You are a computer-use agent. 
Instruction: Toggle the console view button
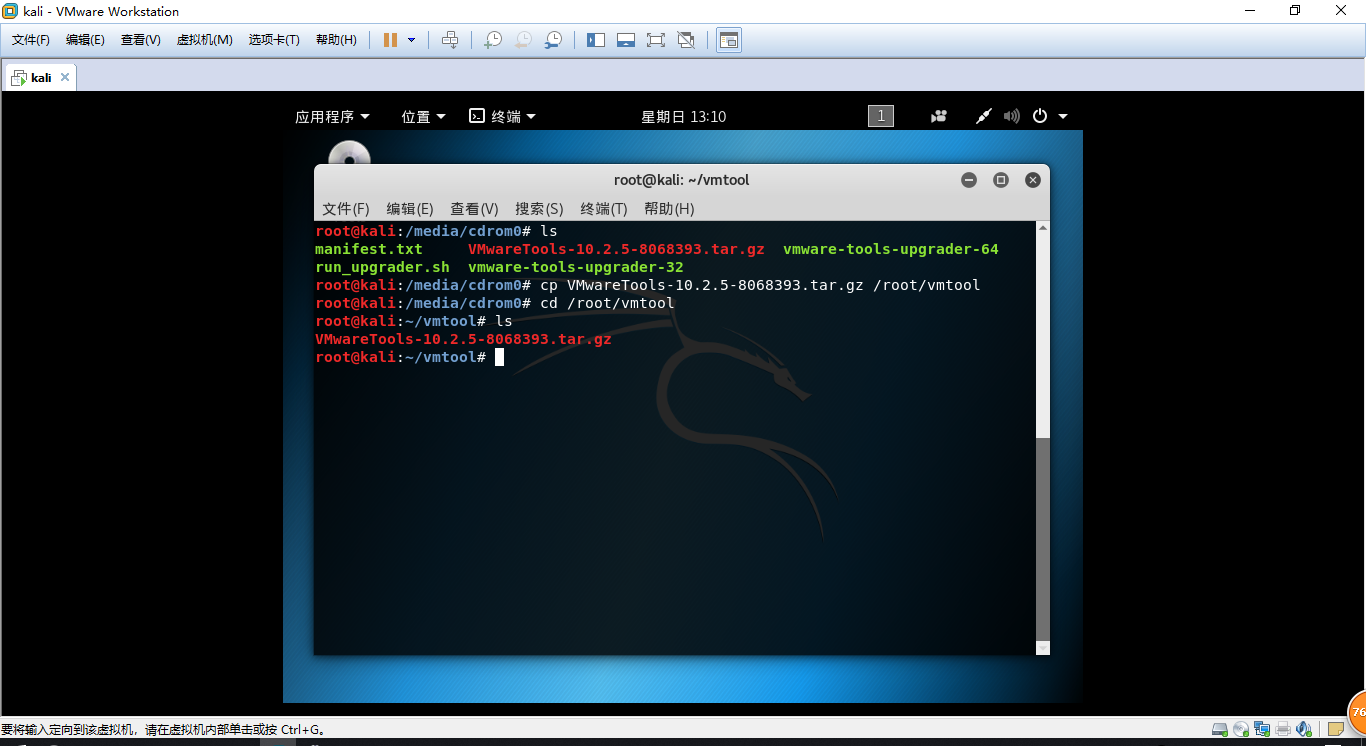click(x=729, y=40)
